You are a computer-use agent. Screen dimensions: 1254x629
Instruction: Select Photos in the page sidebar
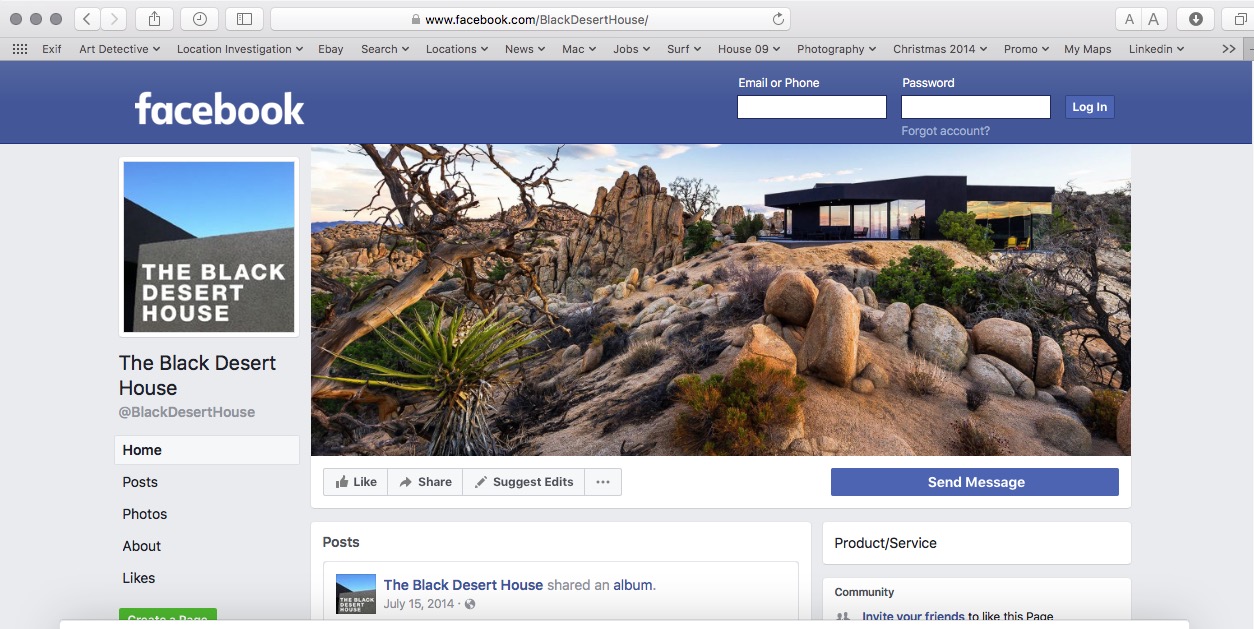(145, 514)
